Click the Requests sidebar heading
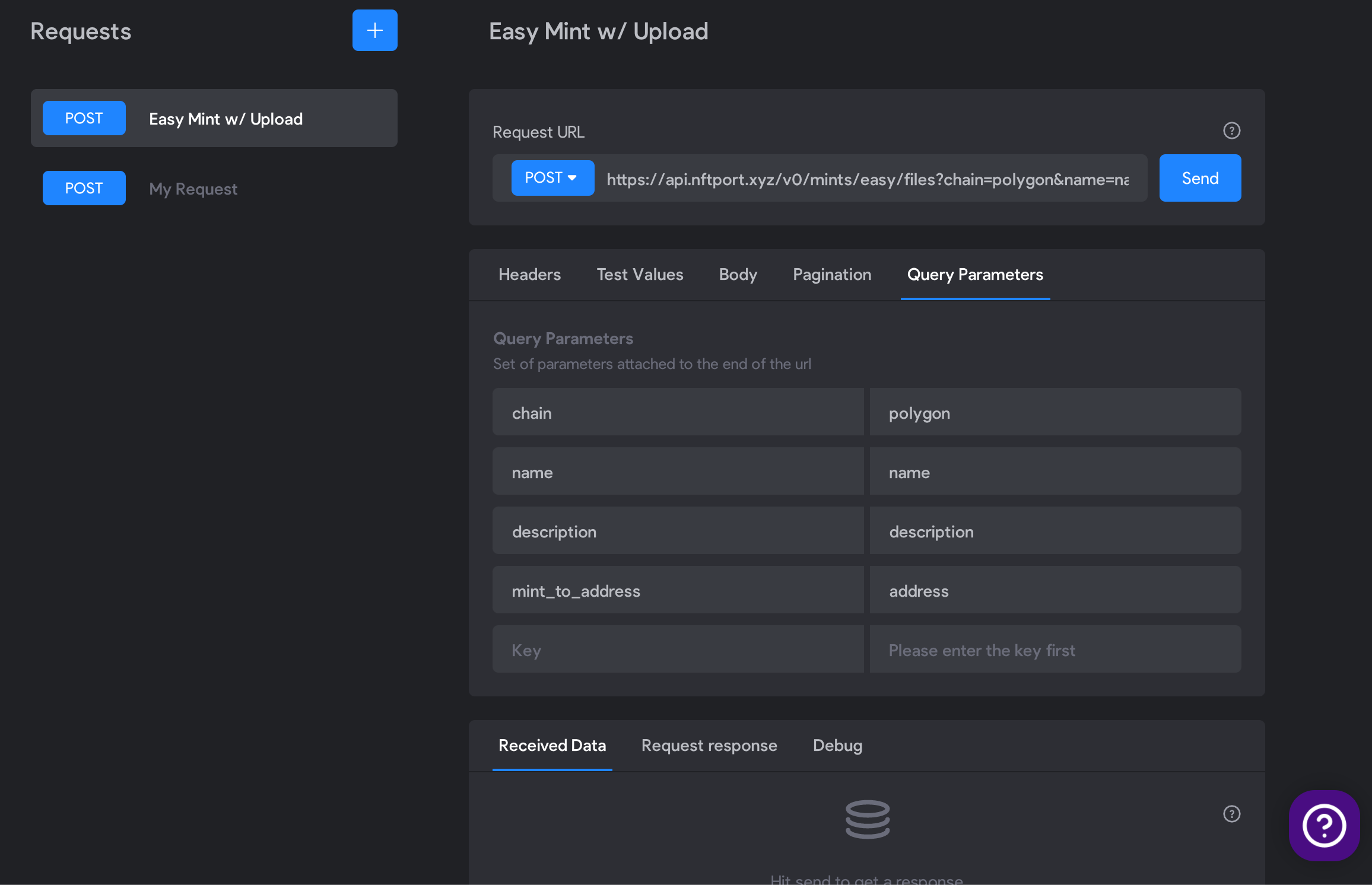The image size is (1372, 885). click(x=81, y=31)
